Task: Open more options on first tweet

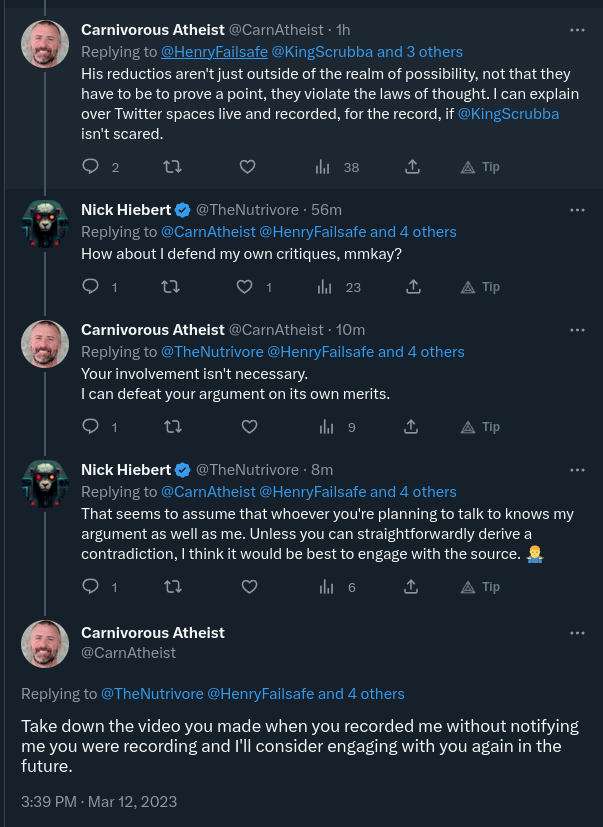Action: click(x=577, y=30)
